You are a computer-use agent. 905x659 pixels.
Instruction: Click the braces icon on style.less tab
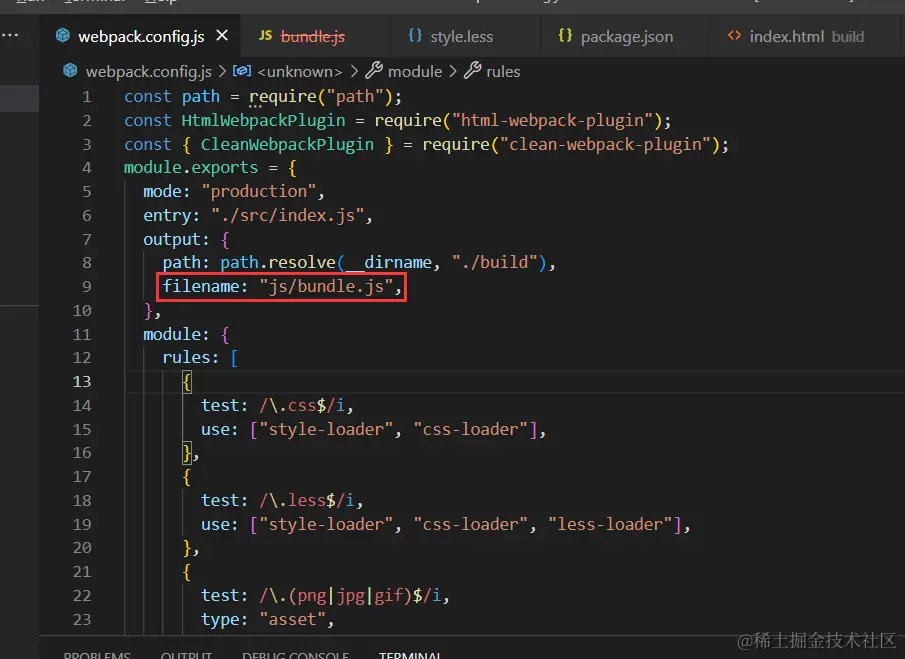coord(415,36)
